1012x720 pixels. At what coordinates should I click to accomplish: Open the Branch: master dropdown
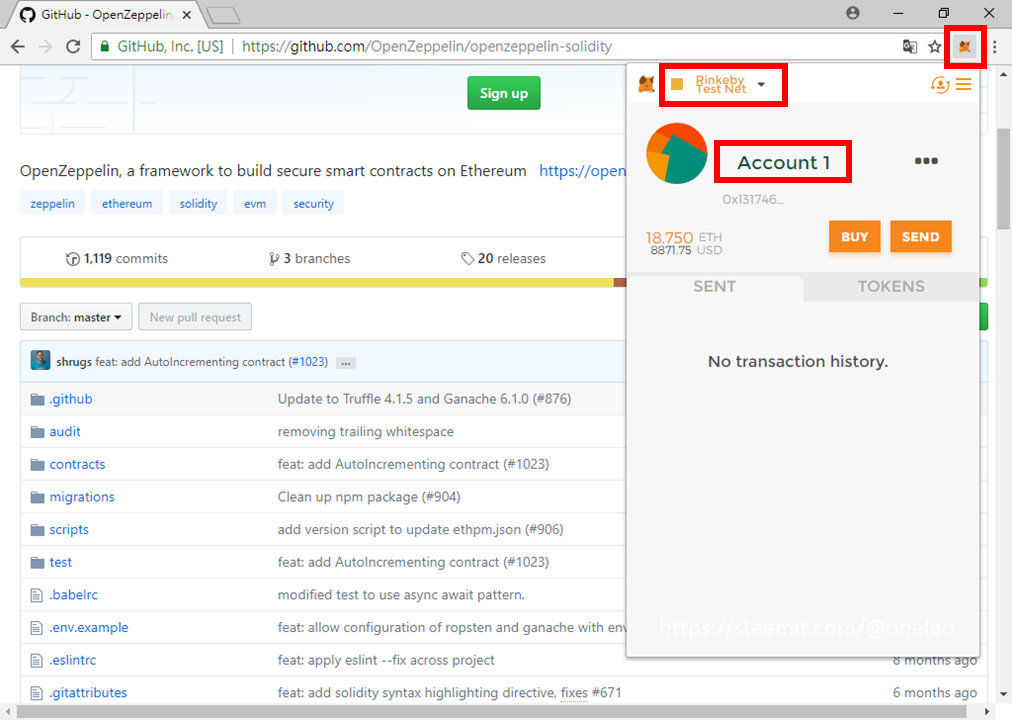point(76,317)
